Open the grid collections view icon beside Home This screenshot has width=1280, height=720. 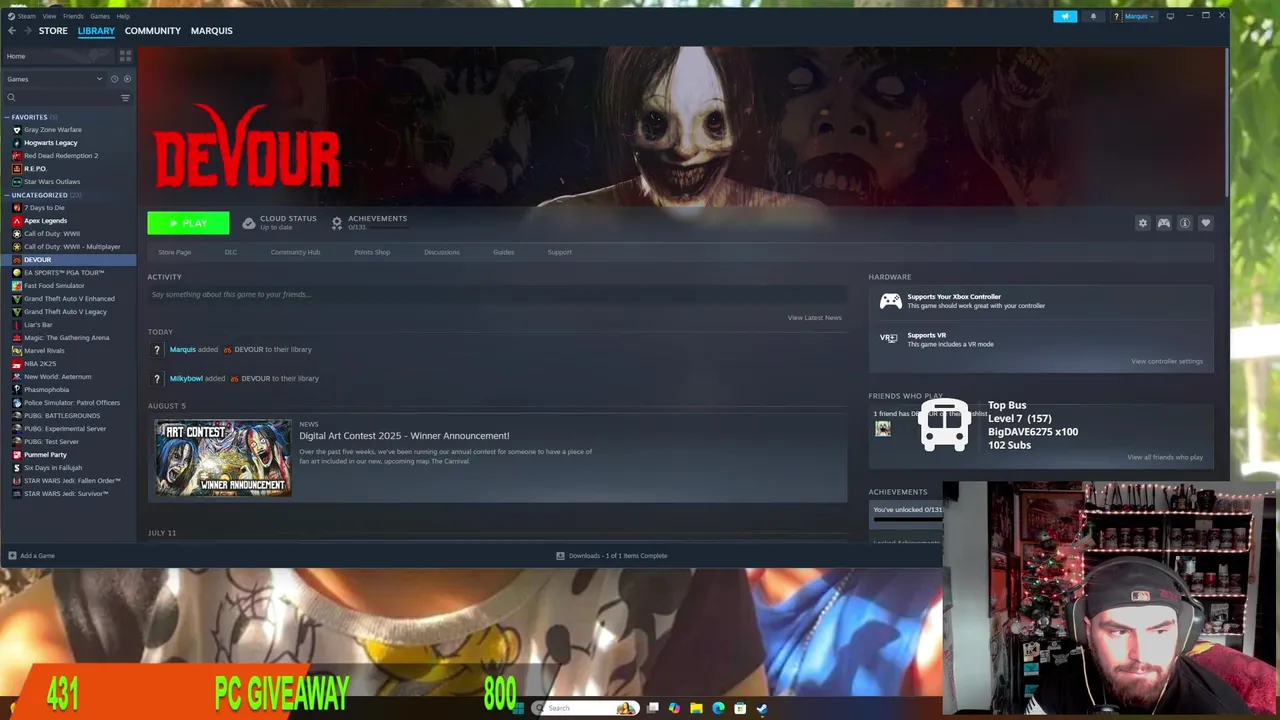(125, 56)
